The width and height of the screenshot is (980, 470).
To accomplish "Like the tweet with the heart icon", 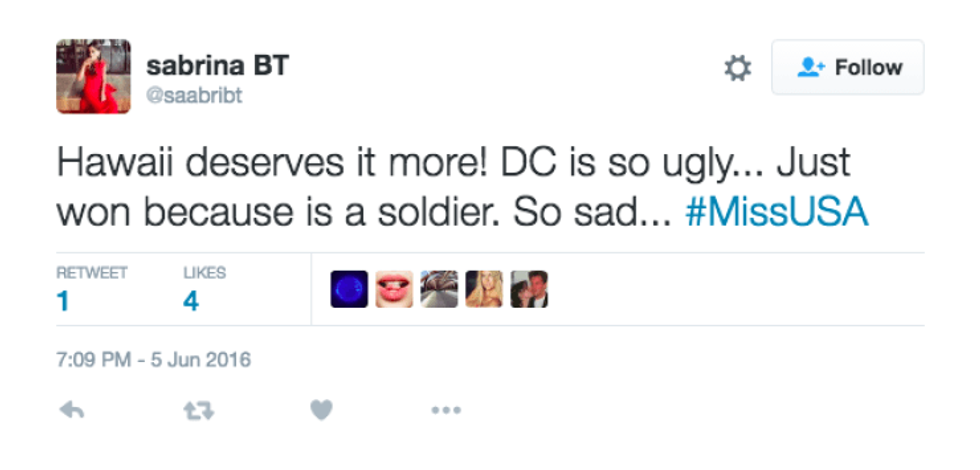I will 320,410.
